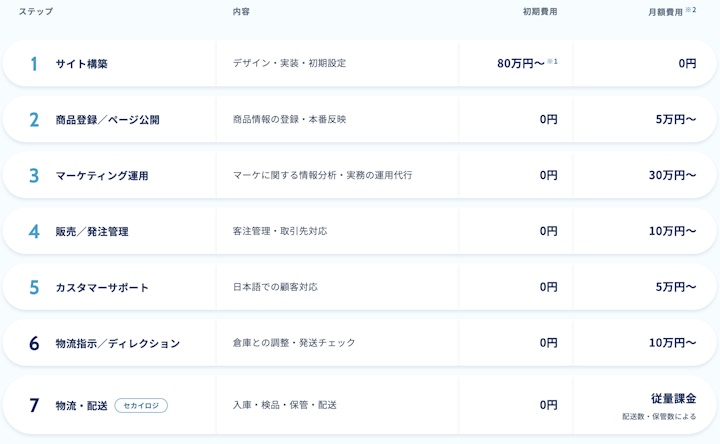
Task: Select step number 7 icon
Action: click(34, 405)
